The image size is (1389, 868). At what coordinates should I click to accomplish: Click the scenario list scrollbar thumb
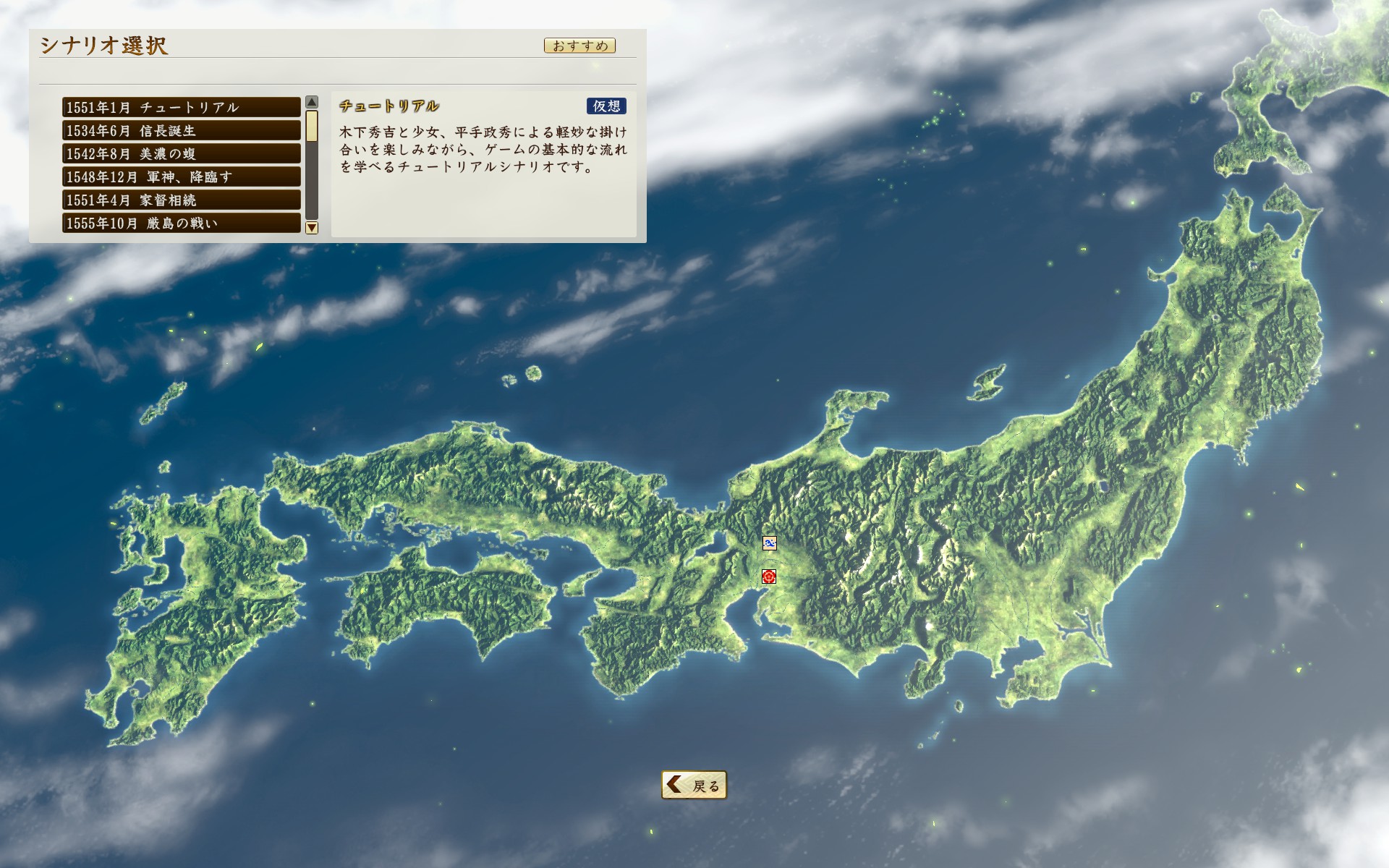point(312,126)
